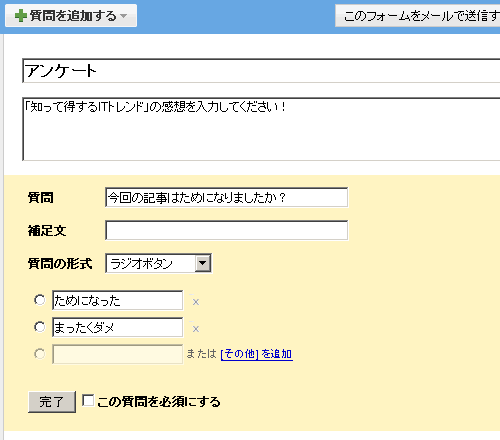Focus the アンケート form title field
This screenshot has height=440, width=500.
(261, 71)
